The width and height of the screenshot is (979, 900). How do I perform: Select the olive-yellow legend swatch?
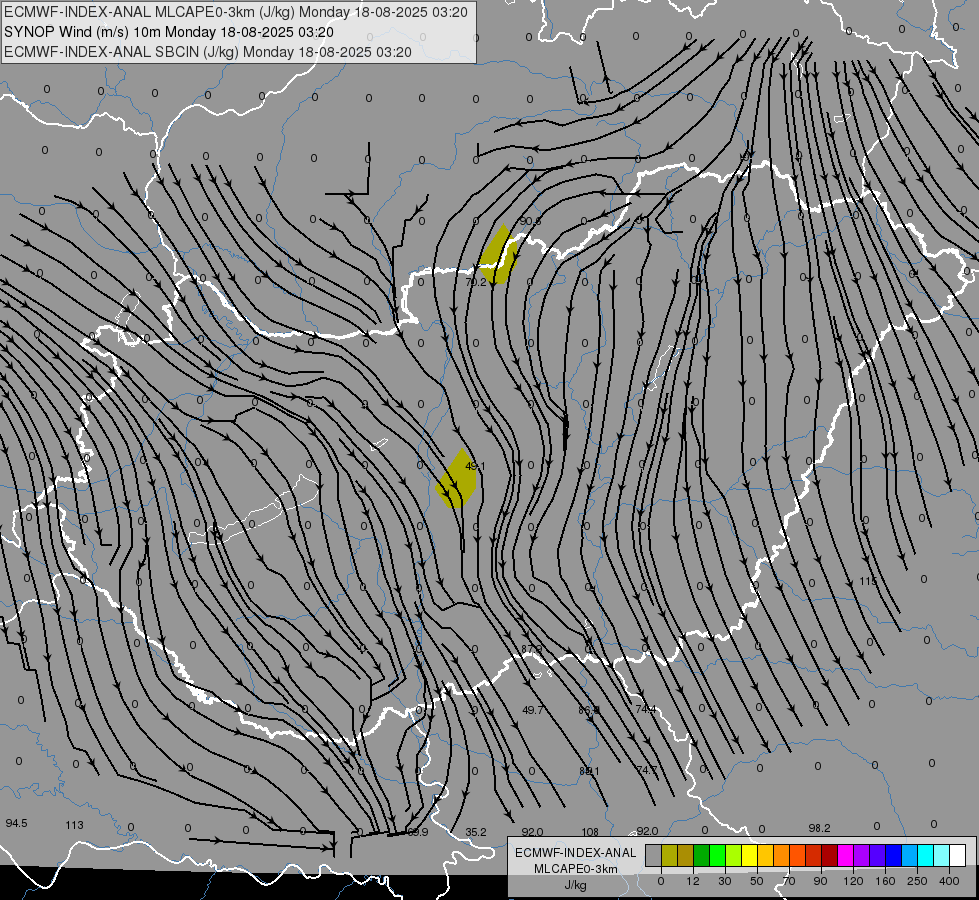(669, 855)
